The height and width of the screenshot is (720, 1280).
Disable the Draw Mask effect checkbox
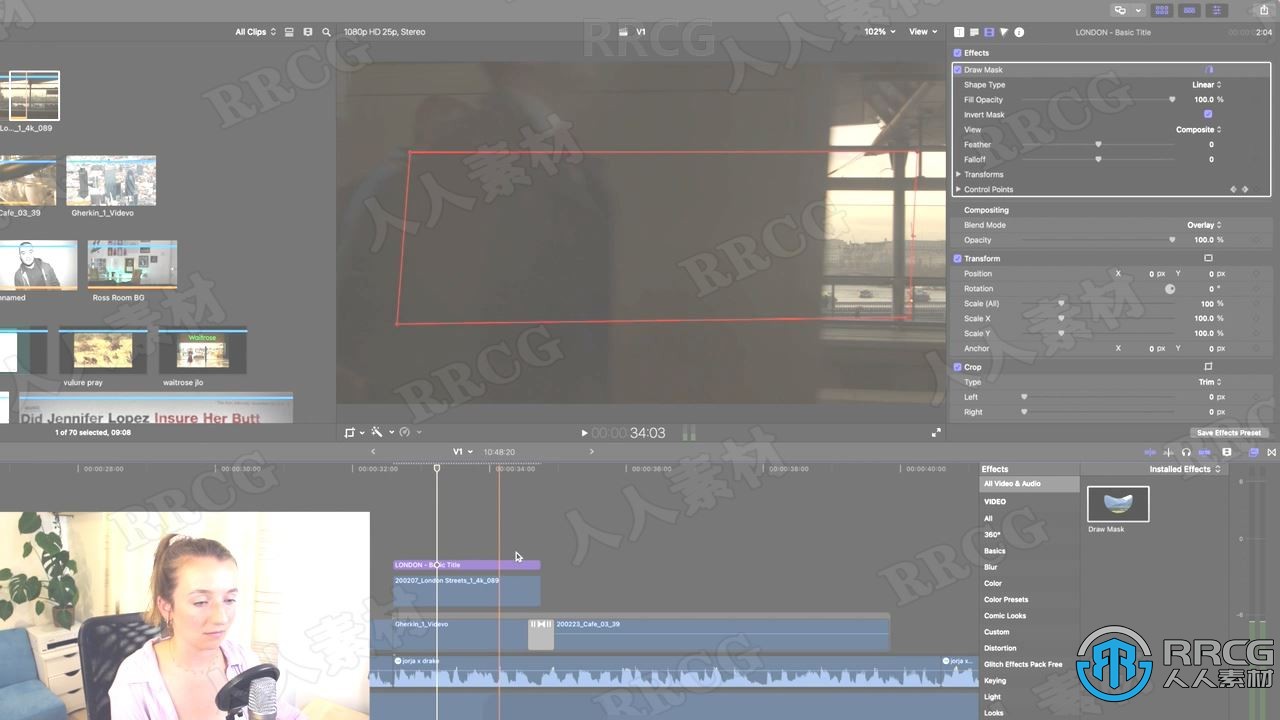[x=958, y=70]
